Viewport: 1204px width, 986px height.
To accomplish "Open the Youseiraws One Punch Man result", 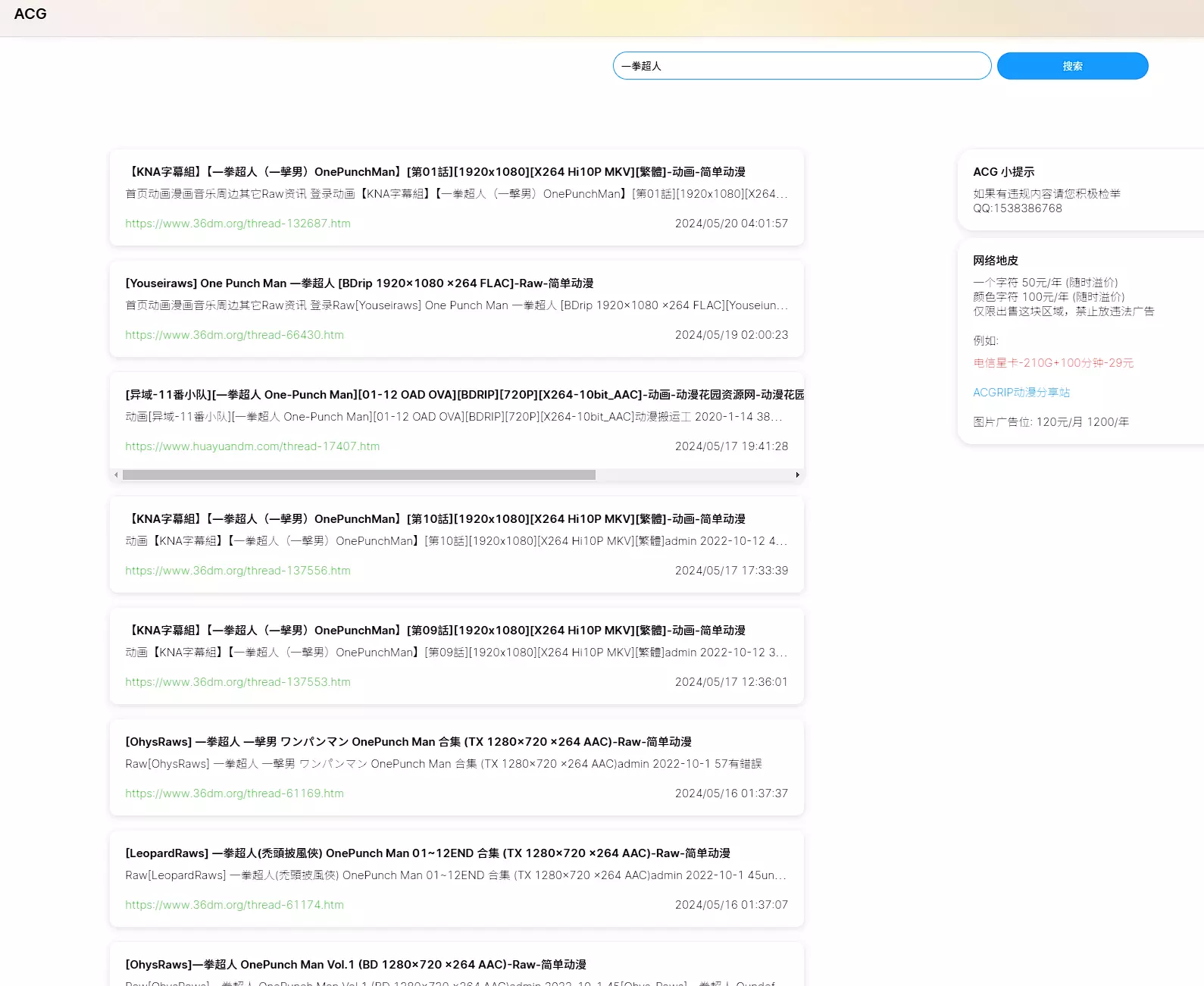I will (359, 283).
